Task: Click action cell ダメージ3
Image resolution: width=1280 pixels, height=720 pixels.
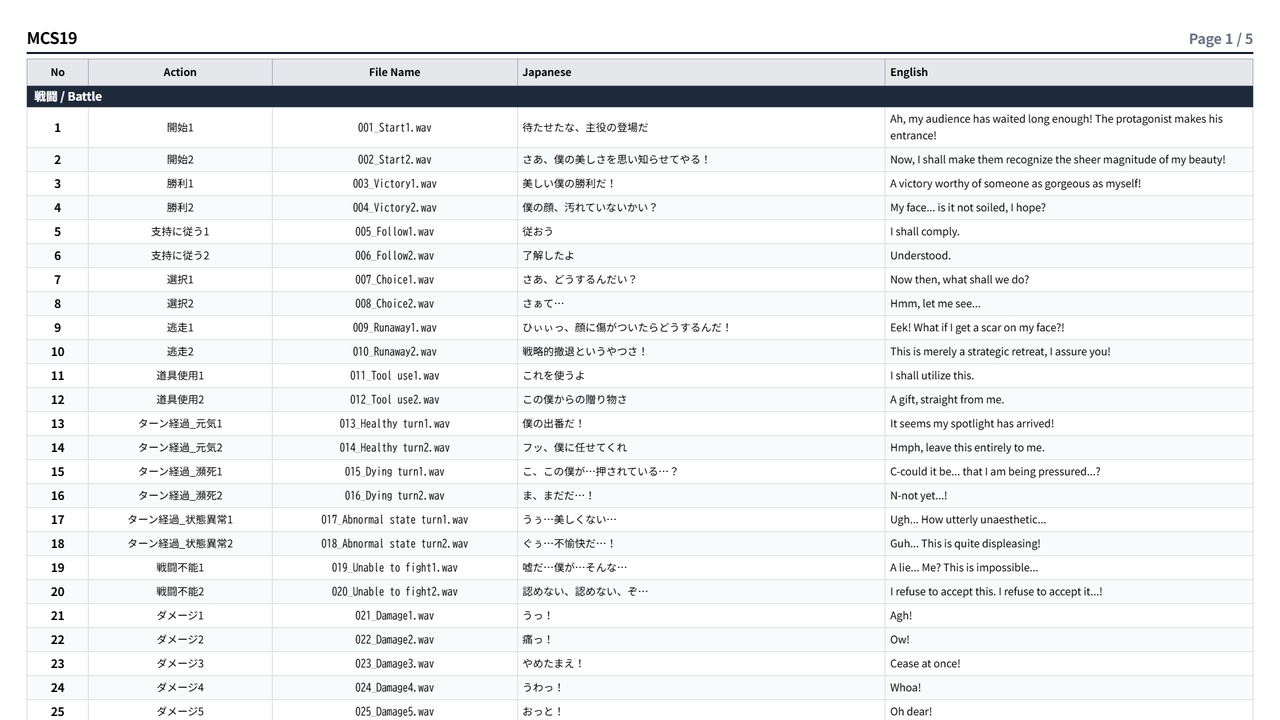Action: [x=180, y=664]
